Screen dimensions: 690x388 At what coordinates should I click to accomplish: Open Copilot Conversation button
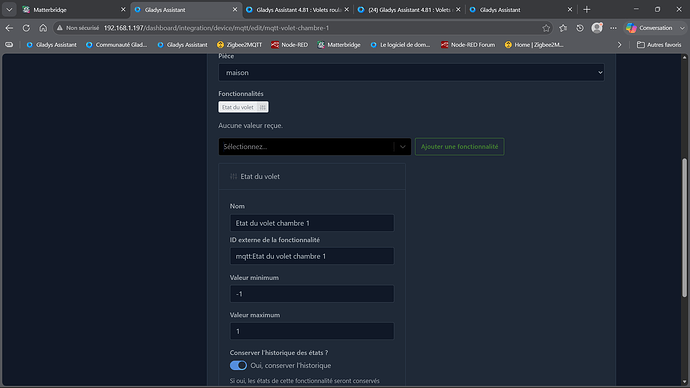655,28
